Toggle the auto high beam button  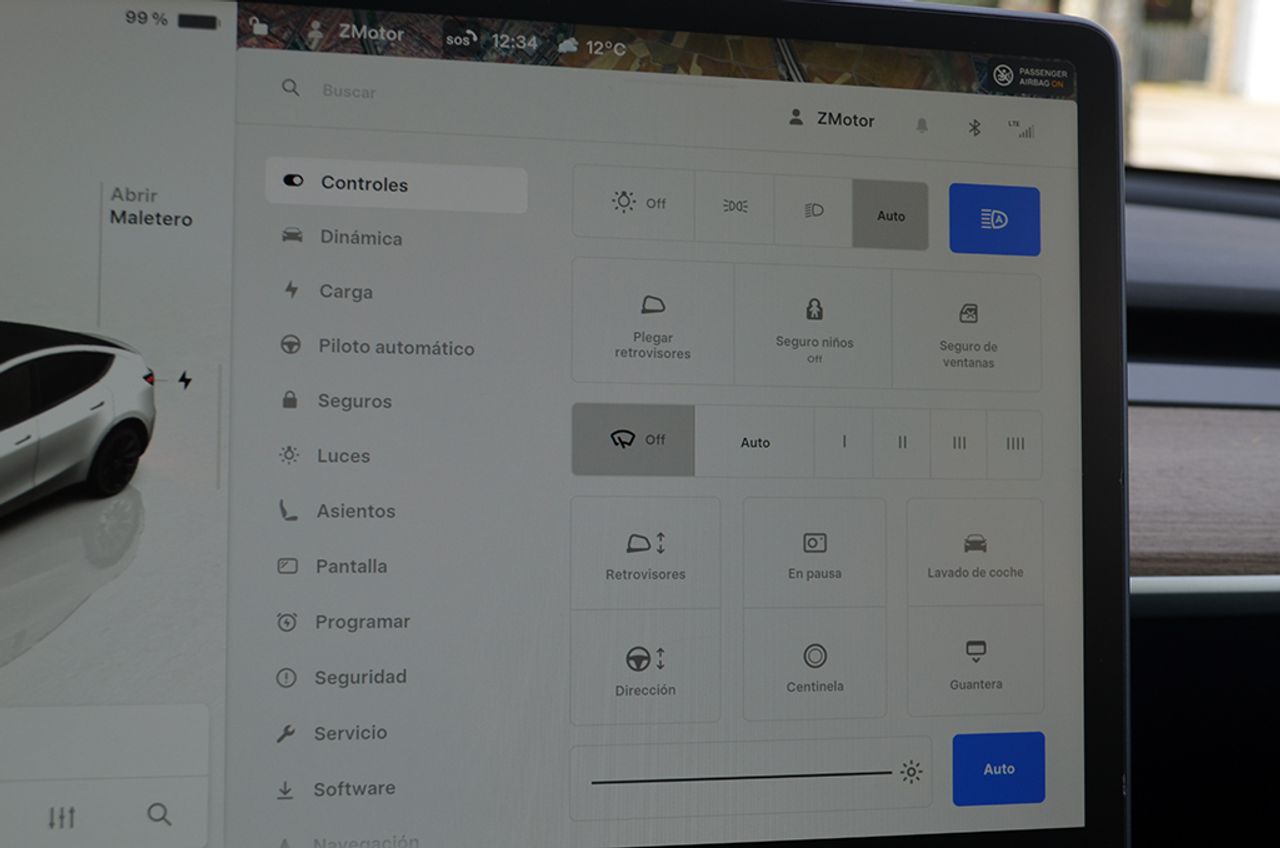(994, 220)
